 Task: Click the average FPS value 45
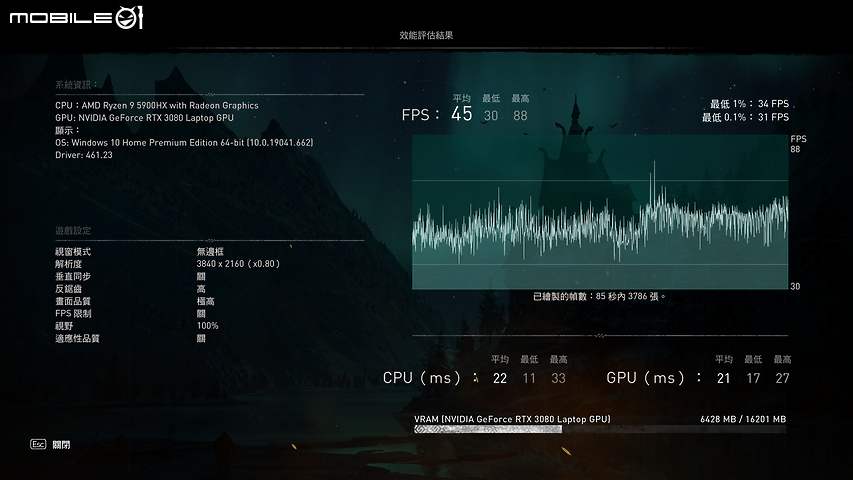click(x=461, y=114)
